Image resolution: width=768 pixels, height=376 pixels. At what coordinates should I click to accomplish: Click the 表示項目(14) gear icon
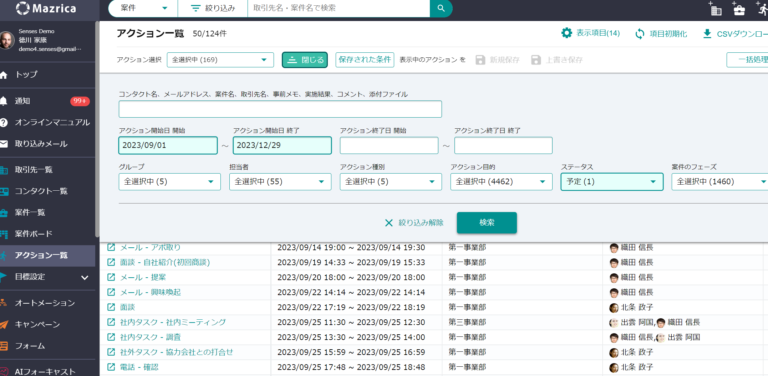(x=567, y=33)
